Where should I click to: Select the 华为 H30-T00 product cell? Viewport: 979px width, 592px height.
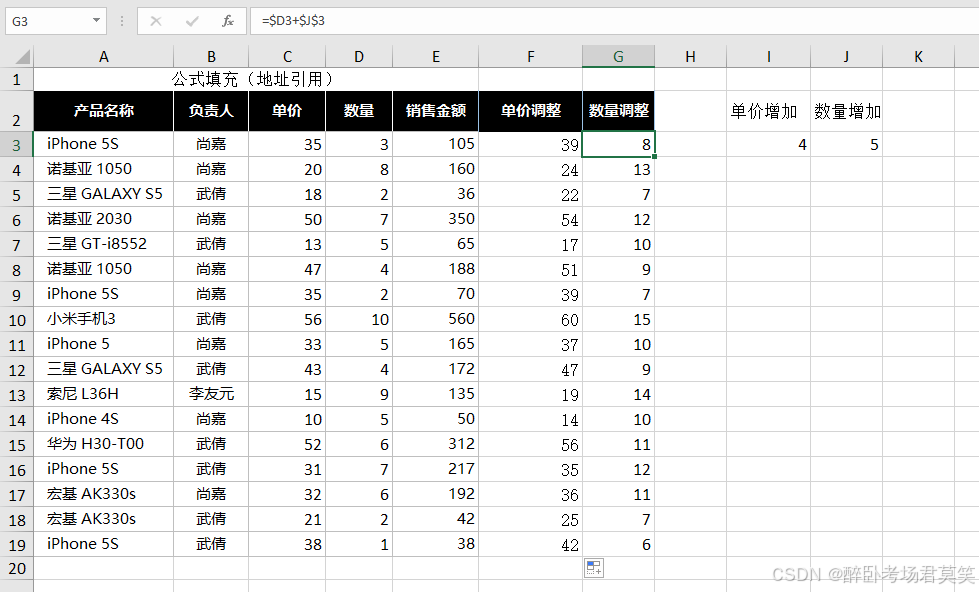tap(104, 444)
